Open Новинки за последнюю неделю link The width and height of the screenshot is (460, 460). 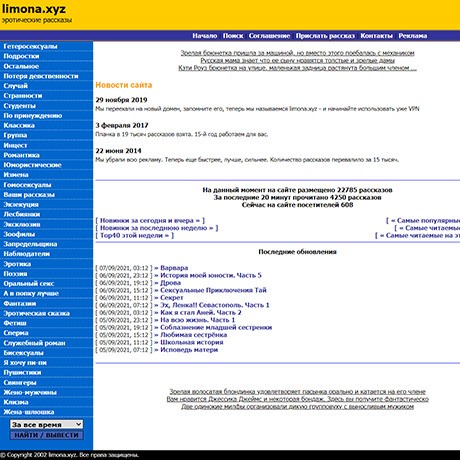coord(157,228)
